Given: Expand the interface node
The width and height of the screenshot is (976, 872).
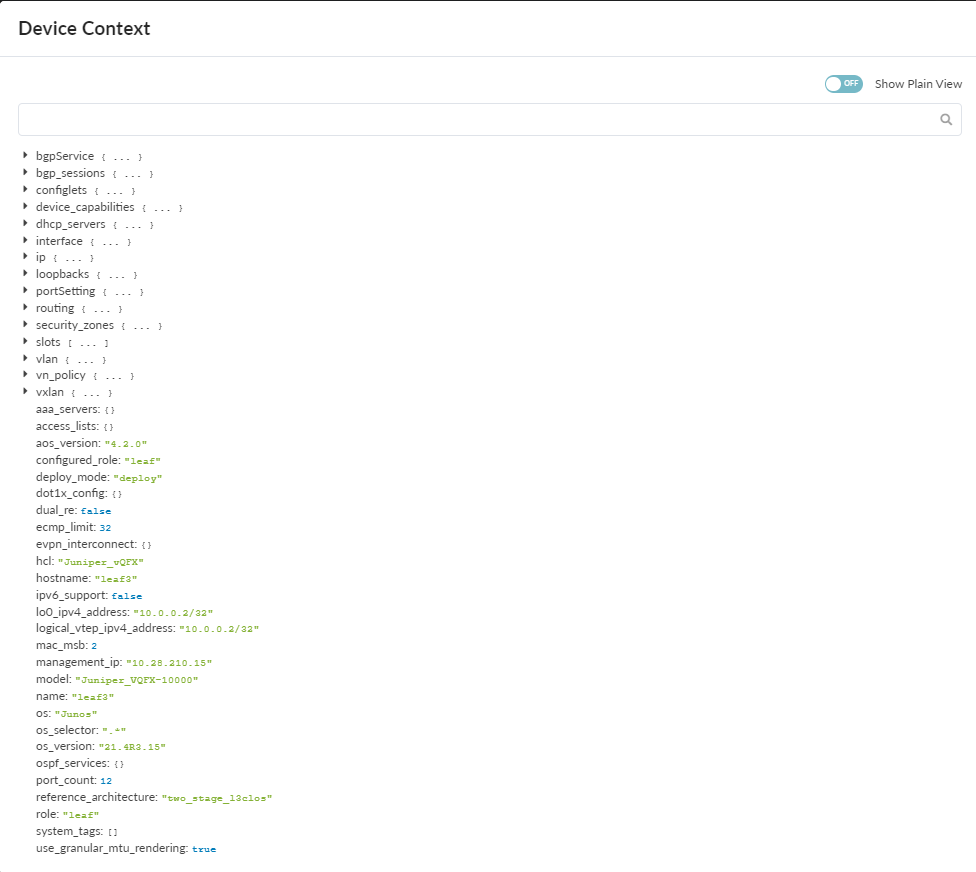Looking at the screenshot, I should pos(26,241).
